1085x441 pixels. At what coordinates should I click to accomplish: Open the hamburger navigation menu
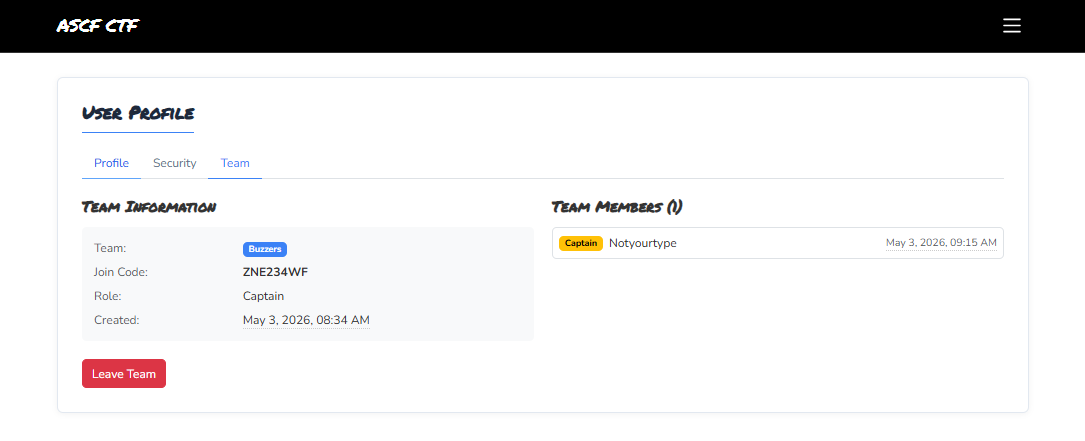(x=1012, y=26)
